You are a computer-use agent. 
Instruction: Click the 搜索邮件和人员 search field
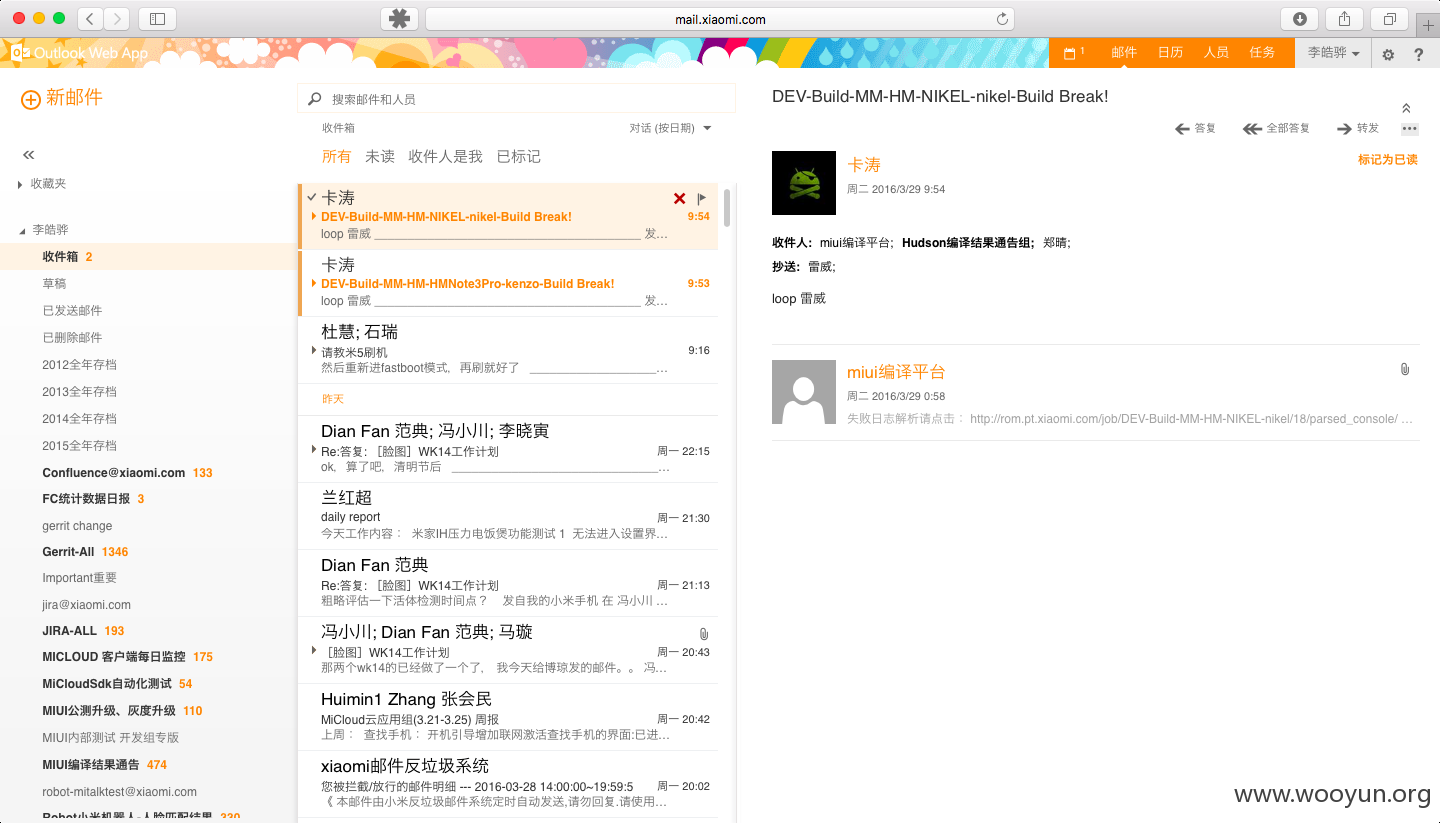click(516, 99)
